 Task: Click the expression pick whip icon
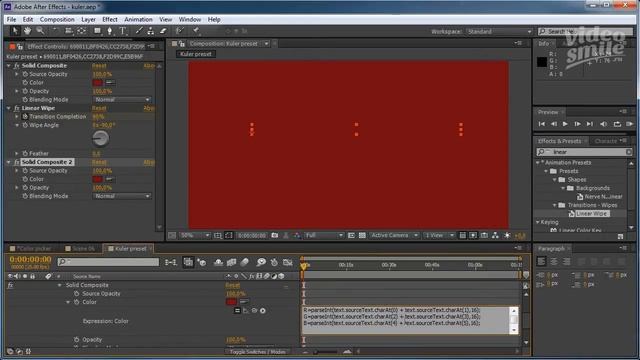point(254,311)
